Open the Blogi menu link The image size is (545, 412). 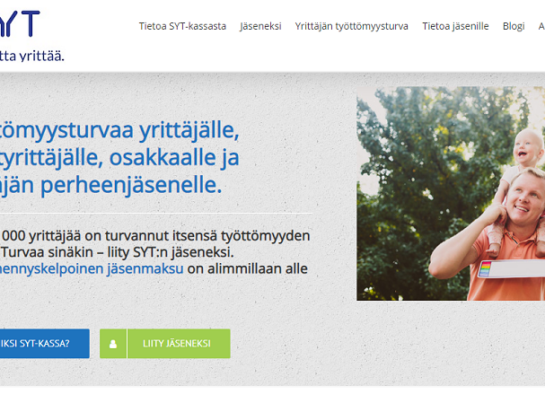[x=513, y=26]
